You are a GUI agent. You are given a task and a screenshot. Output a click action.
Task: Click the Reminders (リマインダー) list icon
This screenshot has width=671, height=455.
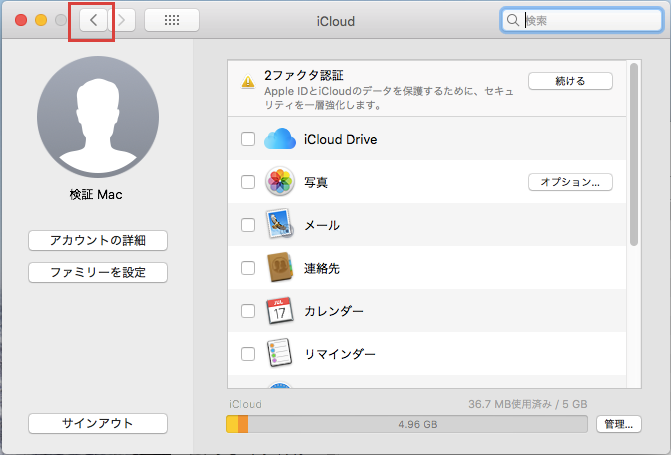[280, 353]
